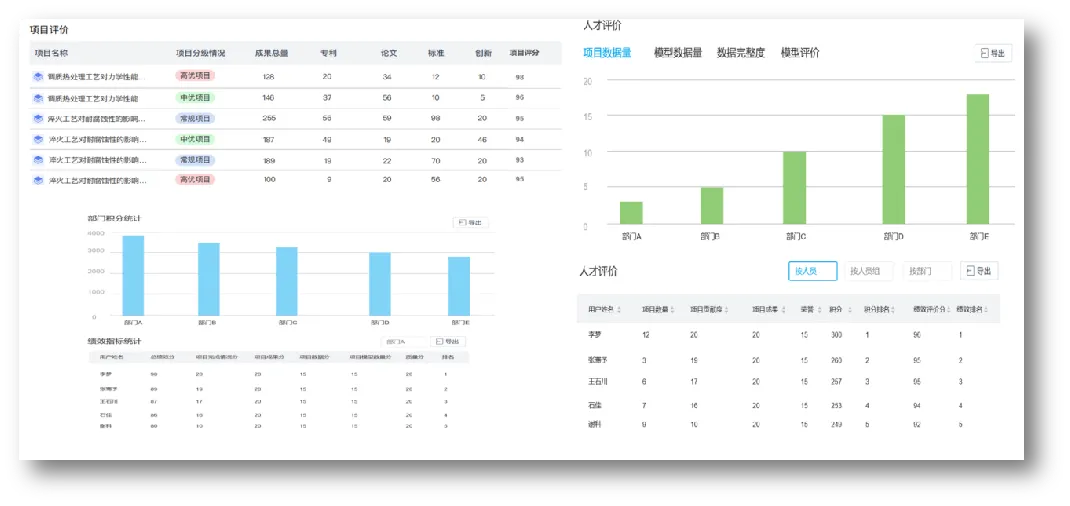Click the 项目评分 column header
Image resolution: width=1070 pixels, height=506 pixels.
525,53
